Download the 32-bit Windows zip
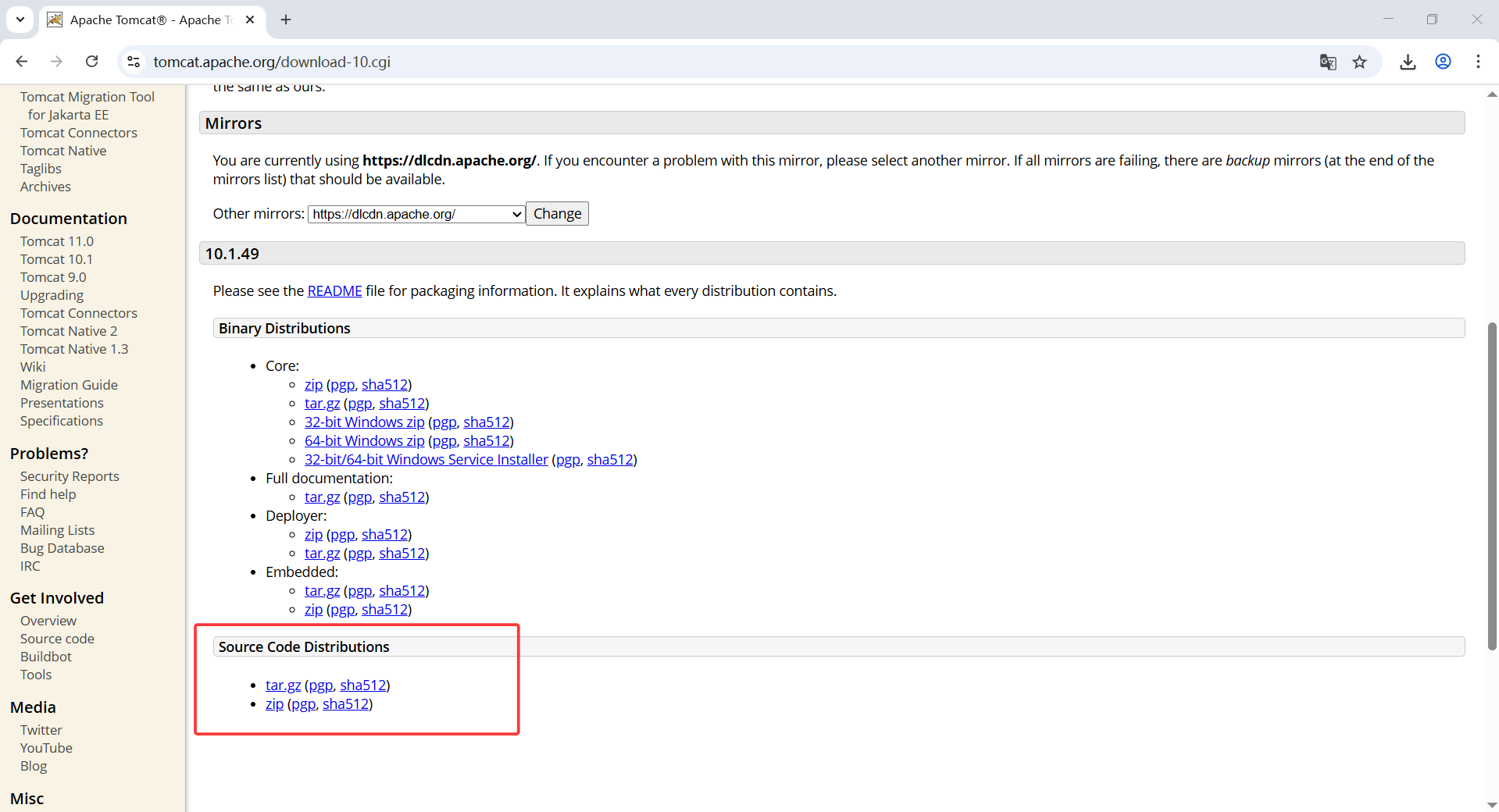Image resolution: width=1499 pixels, height=812 pixels. pos(364,422)
